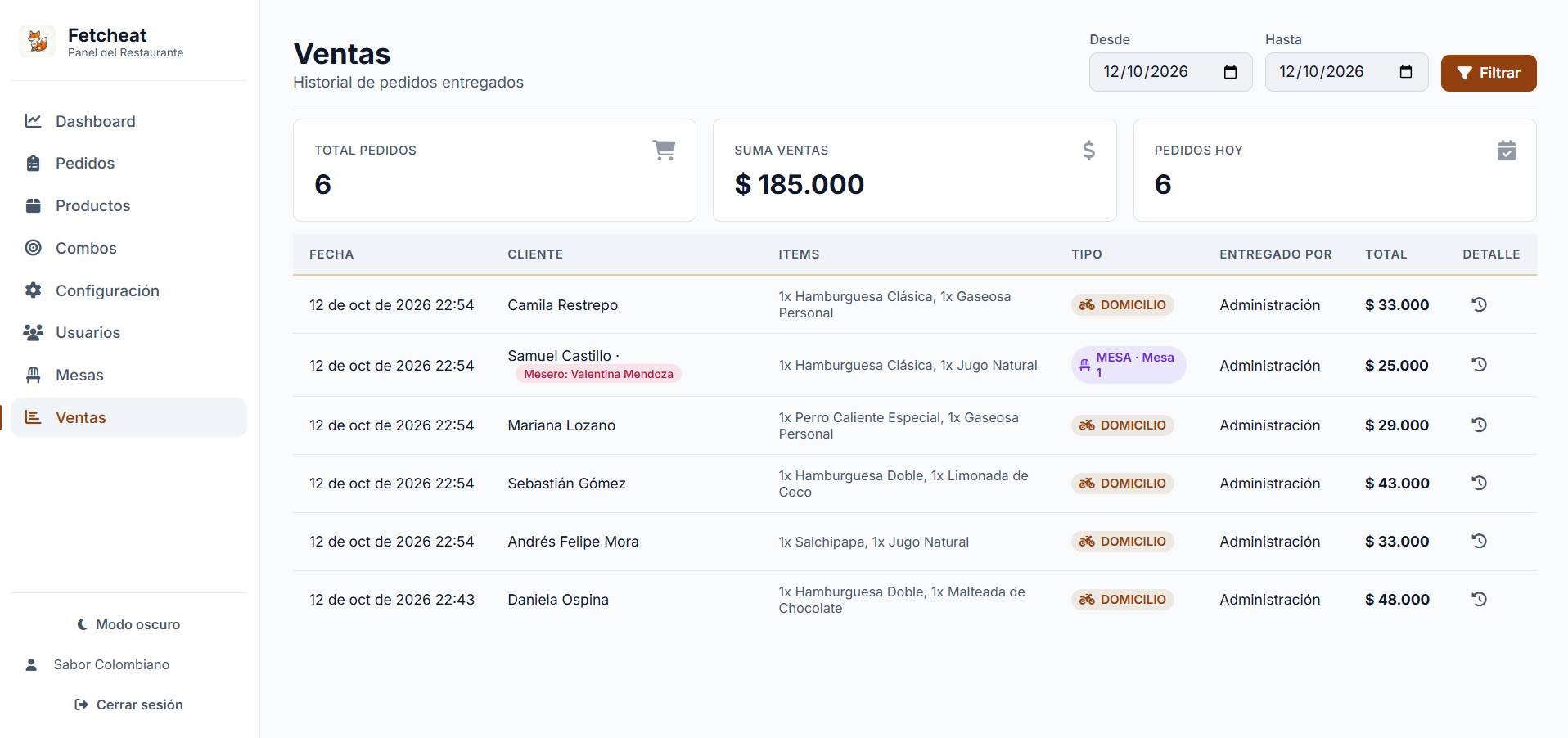The width and height of the screenshot is (1568, 738).
Task: Click the $ 48.000 total cell
Action: tap(1397, 600)
